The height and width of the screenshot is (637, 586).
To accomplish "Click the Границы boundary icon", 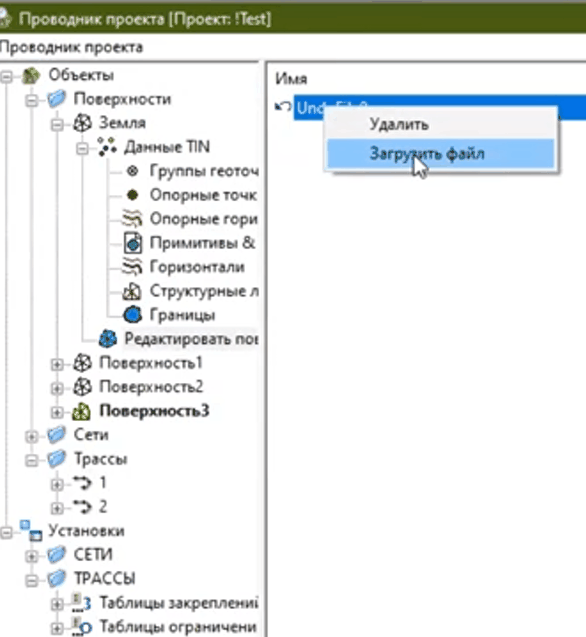I will [132, 315].
